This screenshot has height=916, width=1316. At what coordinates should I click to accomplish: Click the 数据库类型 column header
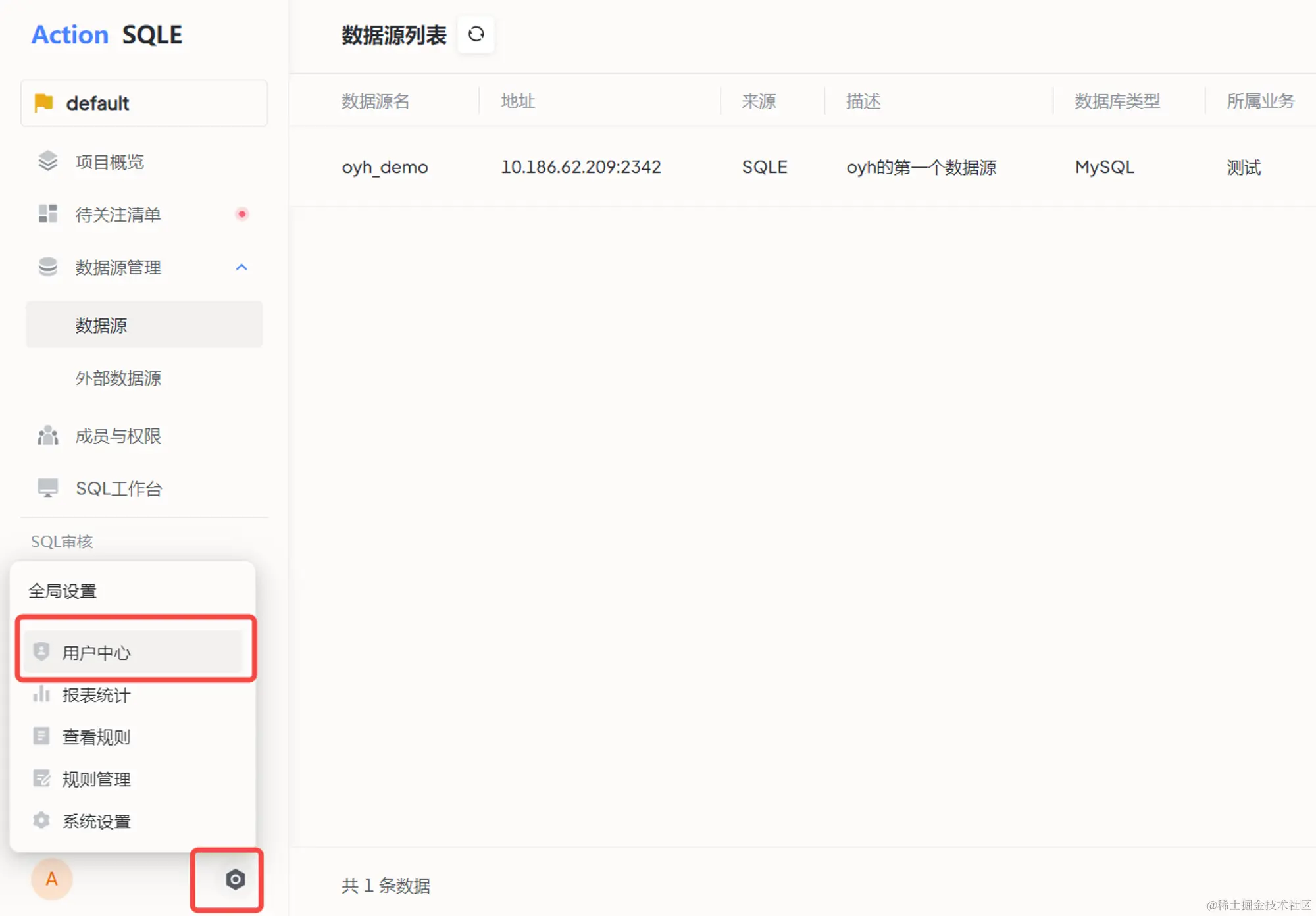point(1117,101)
